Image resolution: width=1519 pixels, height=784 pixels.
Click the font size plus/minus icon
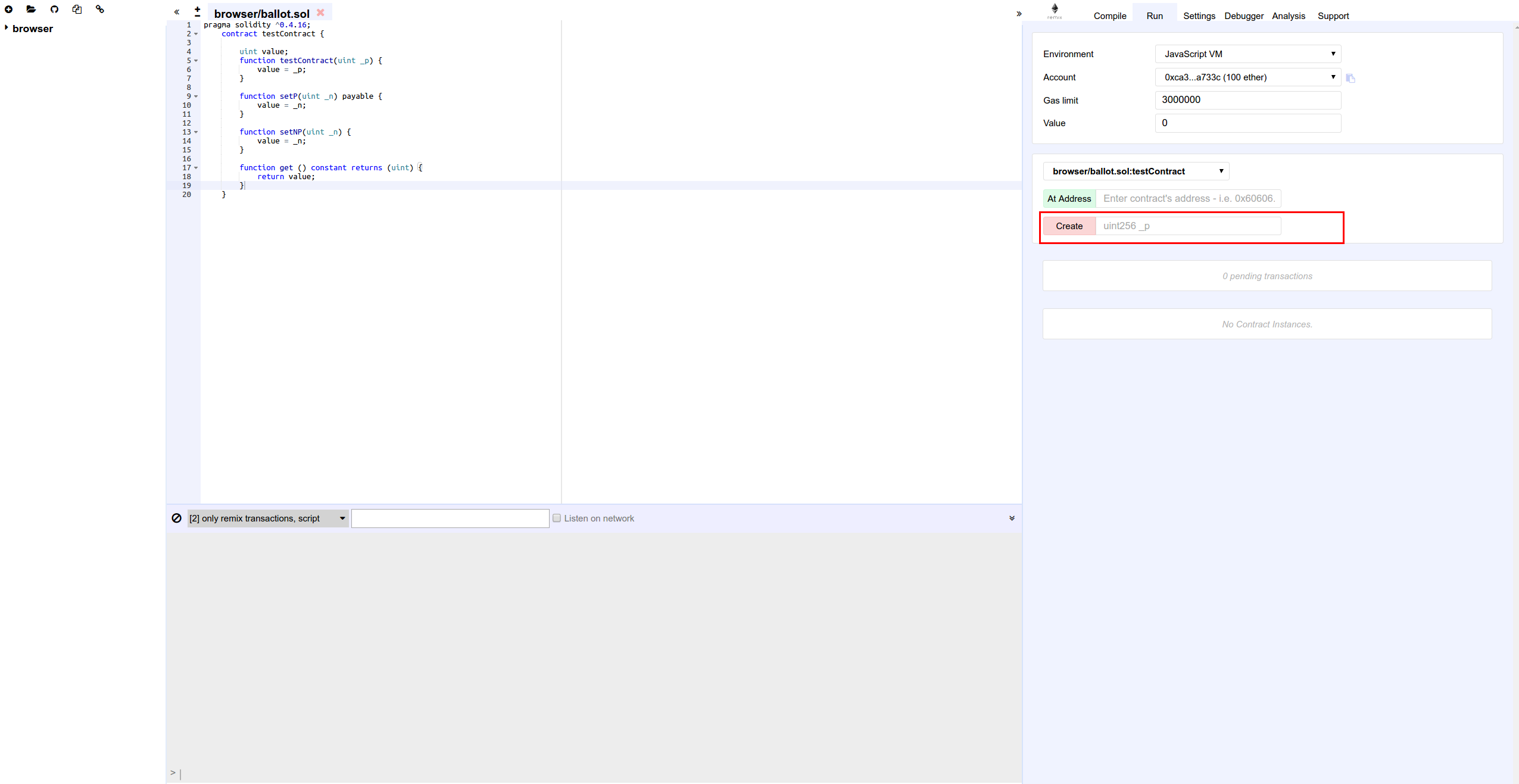[x=197, y=11]
